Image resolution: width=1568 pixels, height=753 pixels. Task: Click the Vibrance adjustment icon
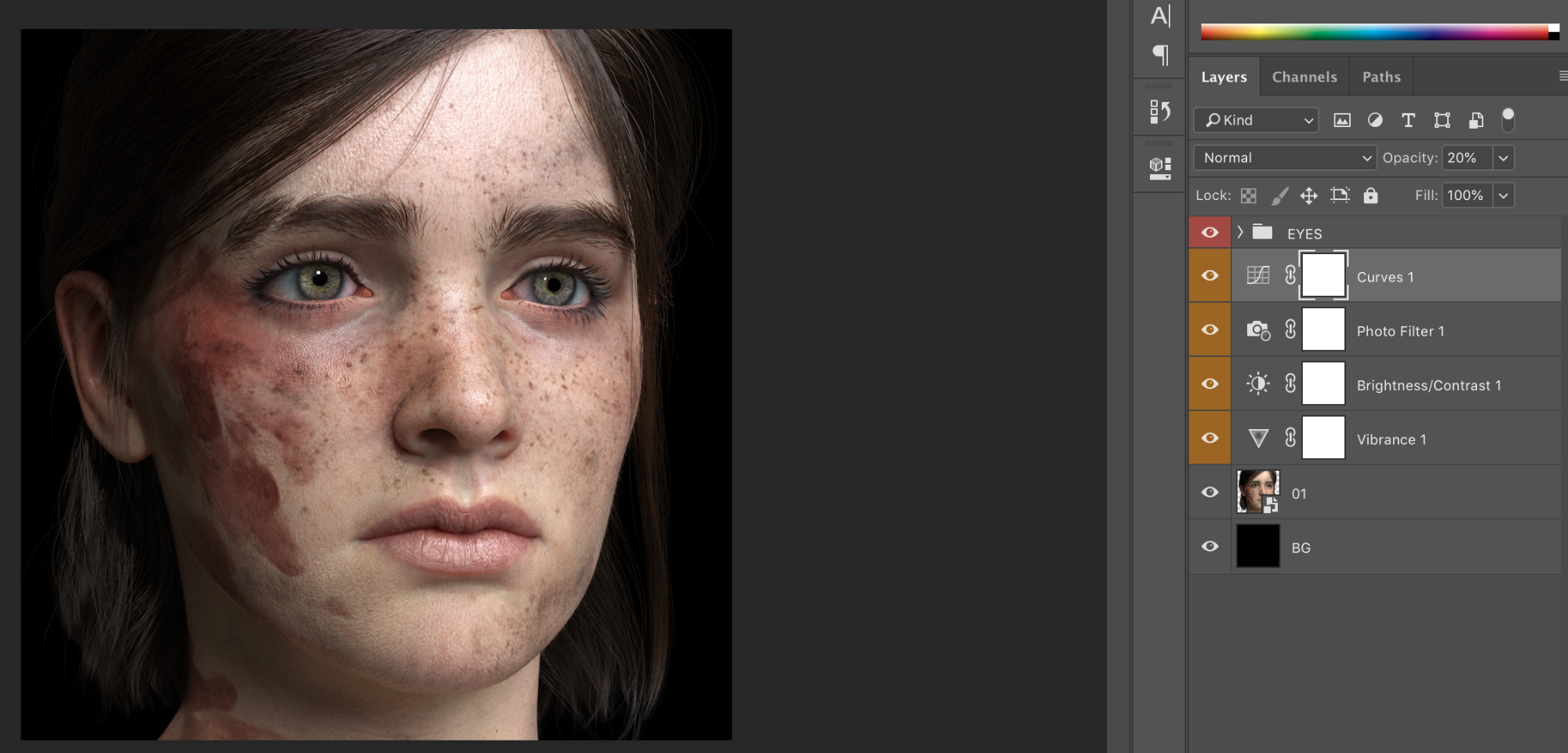(x=1258, y=438)
